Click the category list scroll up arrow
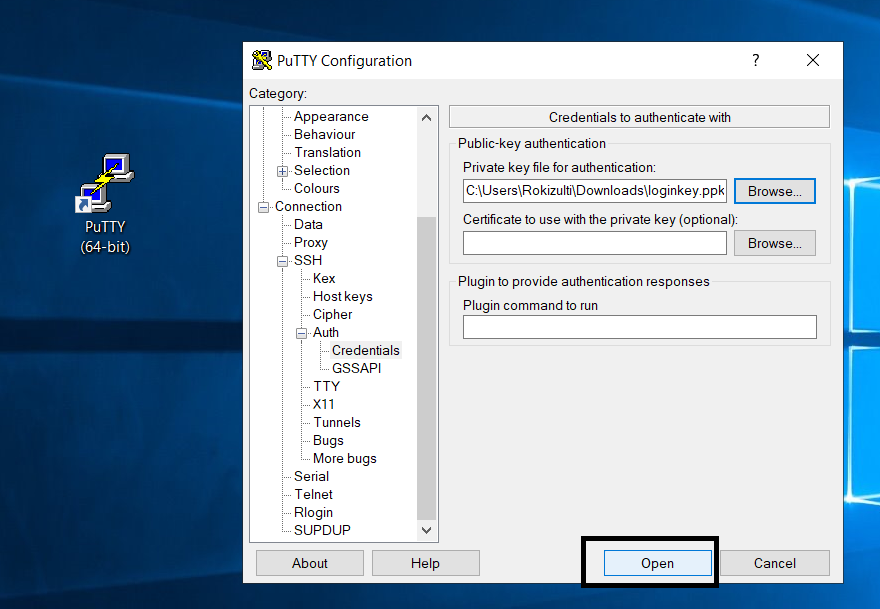Screen dimensions: 880x609 (x=427, y=117)
